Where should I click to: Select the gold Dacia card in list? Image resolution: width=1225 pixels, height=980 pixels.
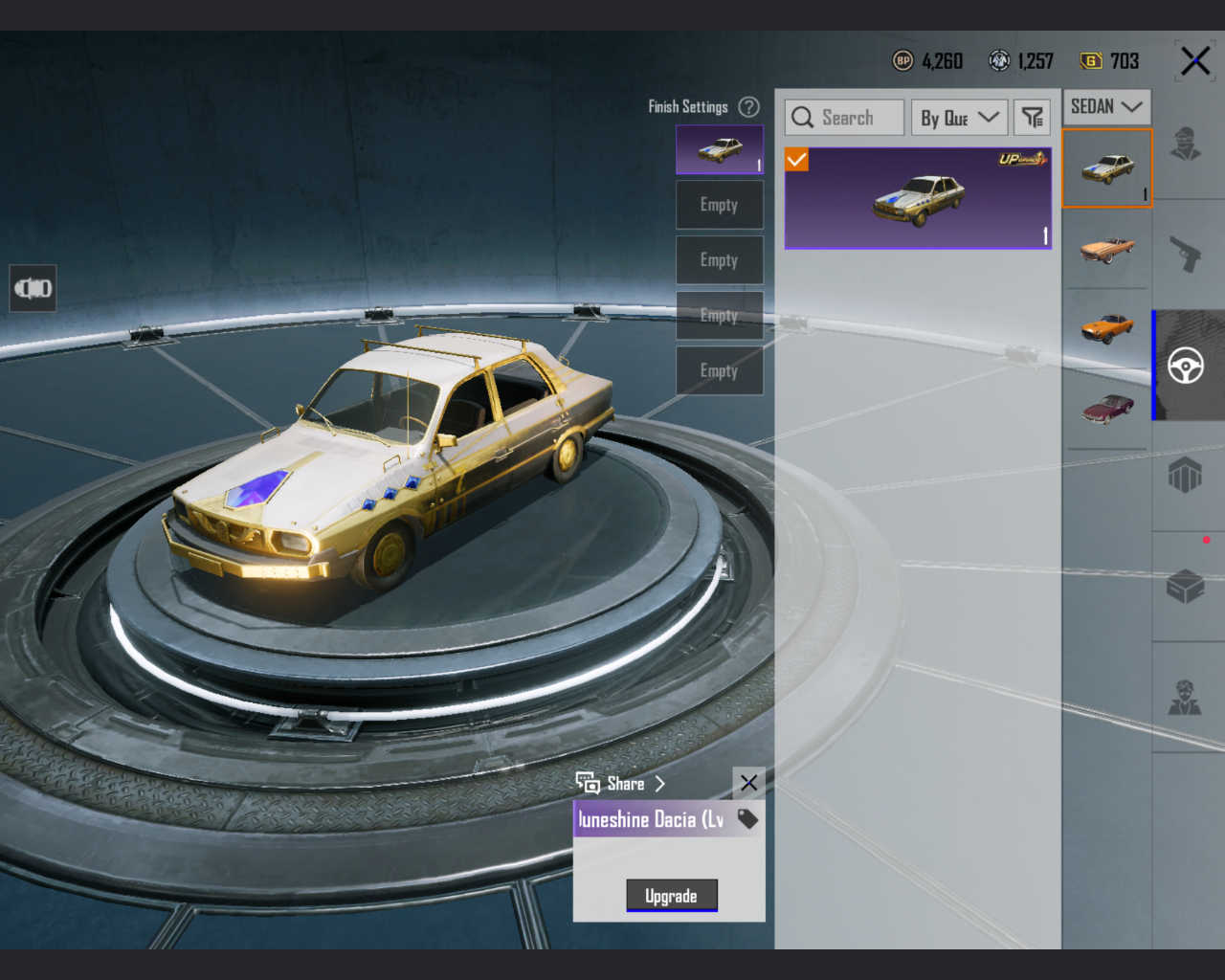coord(918,199)
